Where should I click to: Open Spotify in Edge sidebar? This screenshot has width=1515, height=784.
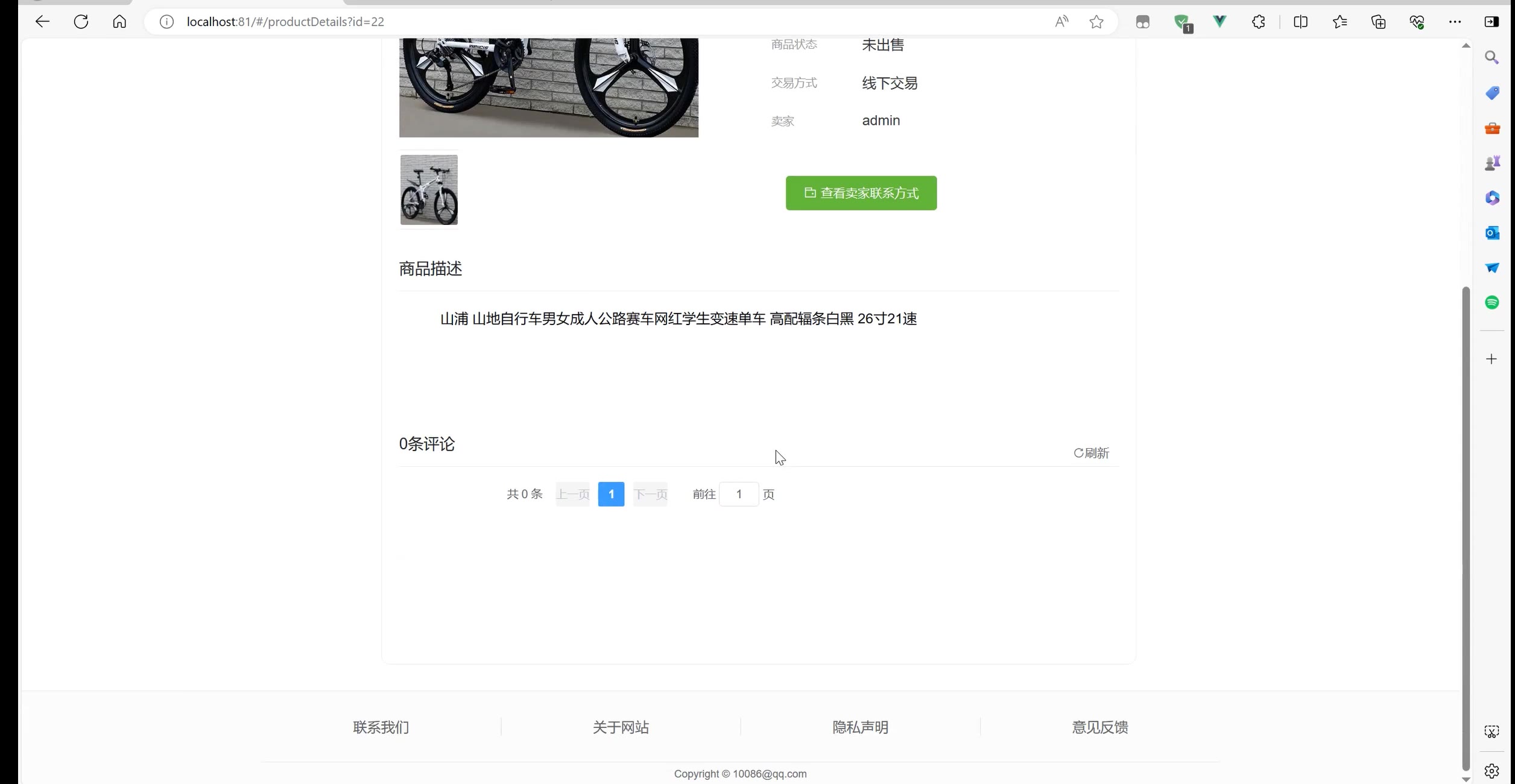pyautogui.click(x=1492, y=303)
